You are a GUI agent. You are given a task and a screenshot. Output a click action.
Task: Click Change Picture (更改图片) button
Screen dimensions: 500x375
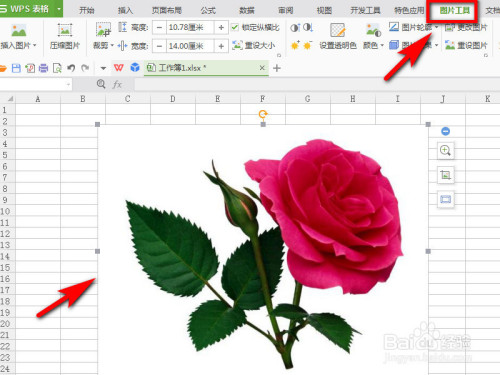pos(466,27)
